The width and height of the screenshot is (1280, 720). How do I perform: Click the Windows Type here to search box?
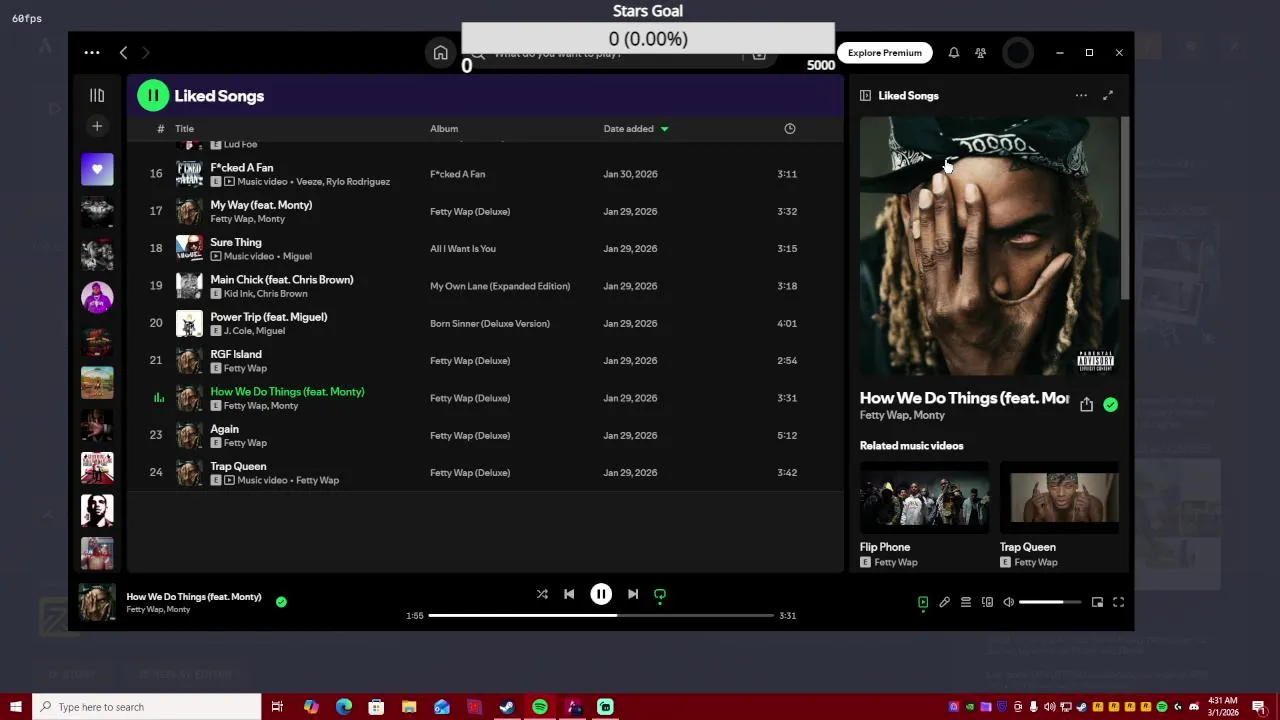(x=147, y=707)
